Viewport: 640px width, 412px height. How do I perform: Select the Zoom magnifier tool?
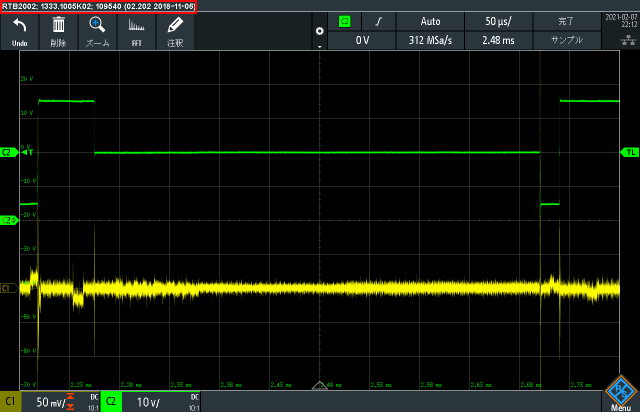pyautogui.click(x=97, y=30)
